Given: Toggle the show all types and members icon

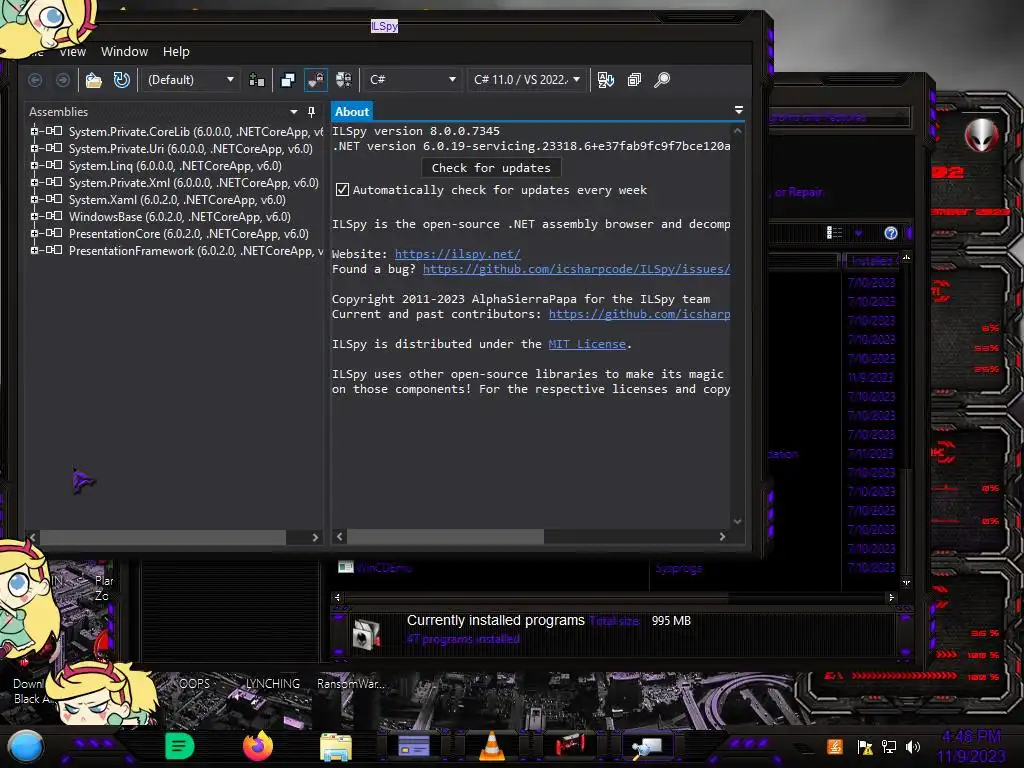Looking at the screenshot, I should pyautogui.click(x=344, y=80).
